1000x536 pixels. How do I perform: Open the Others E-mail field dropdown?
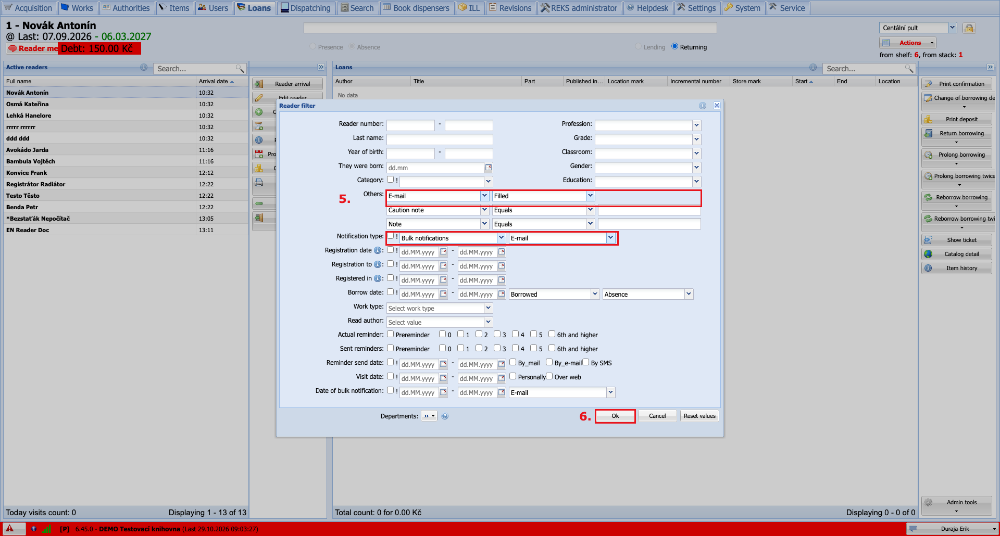[485, 196]
